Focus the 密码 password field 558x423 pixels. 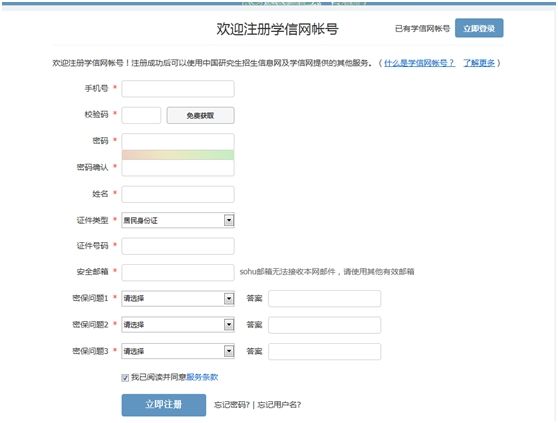pos(178,142)
